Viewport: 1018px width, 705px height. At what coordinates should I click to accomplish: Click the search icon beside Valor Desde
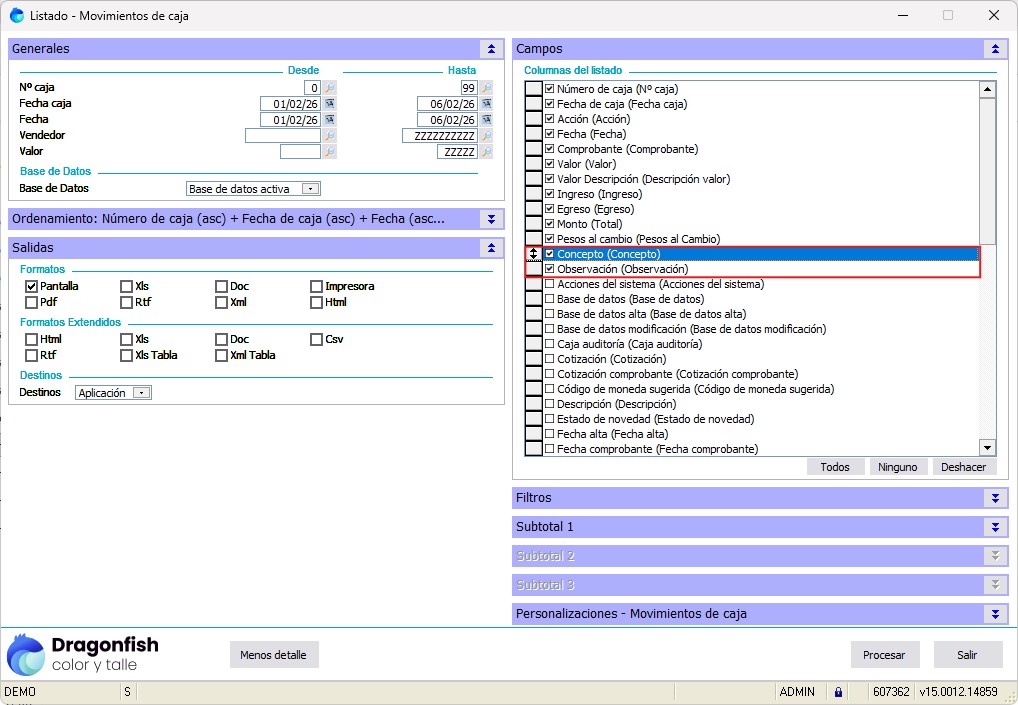pos(329,152)
